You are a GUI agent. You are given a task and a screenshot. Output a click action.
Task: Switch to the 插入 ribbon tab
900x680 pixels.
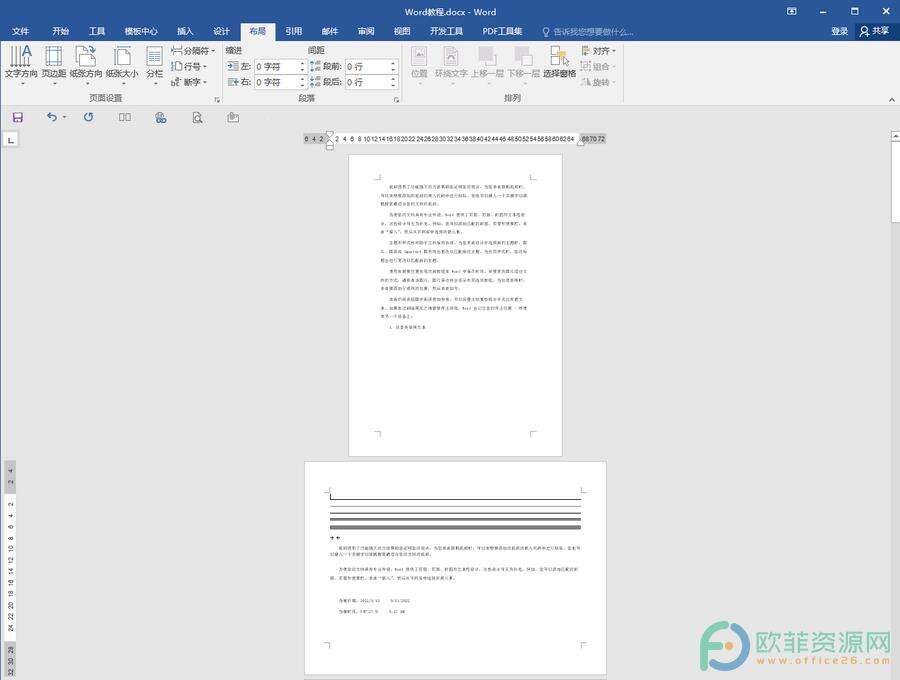click(184, 31)
